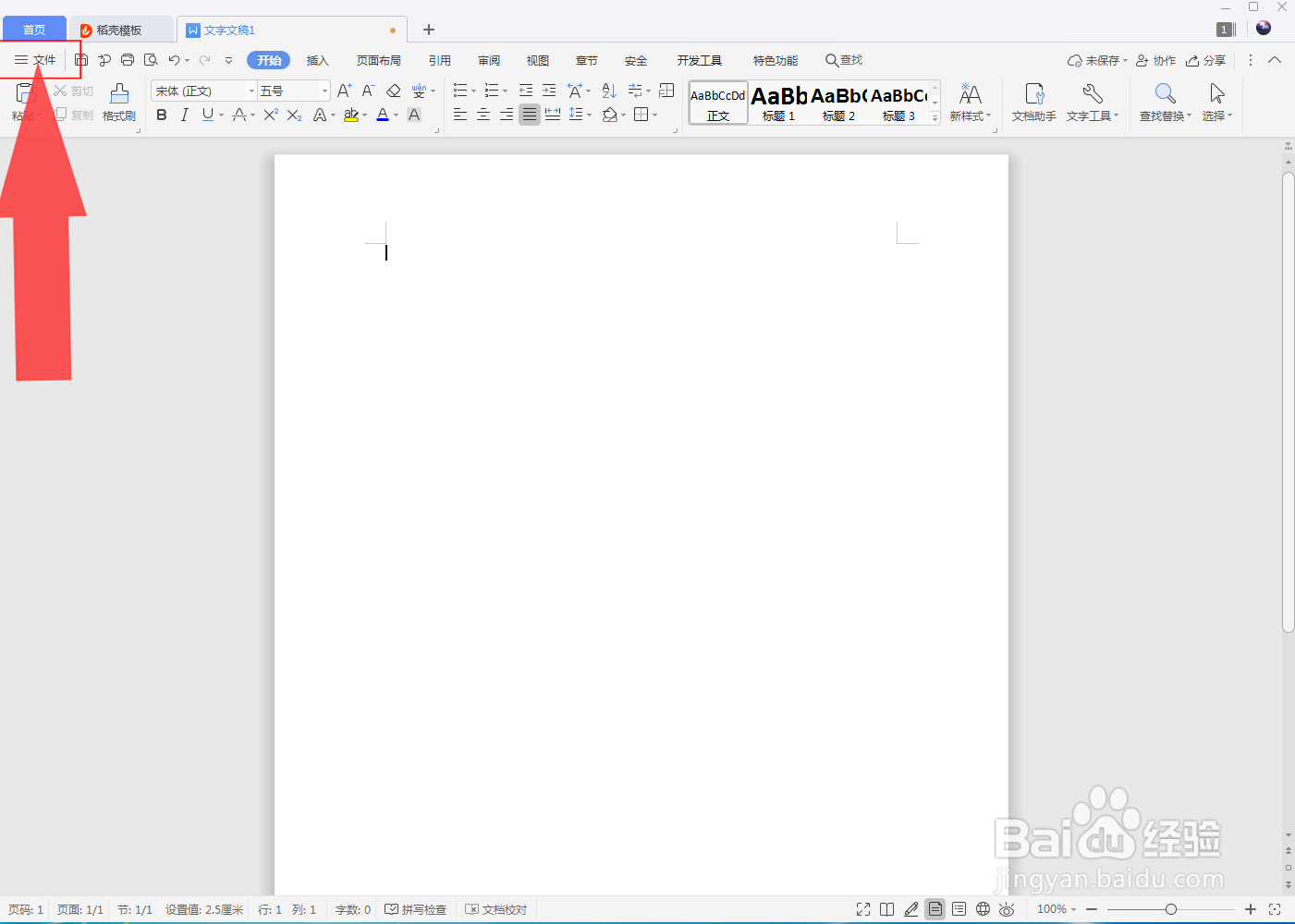The image size is (1295, 924).
Task: Click the 协作 collaborate button
Action: point(1155,60)
